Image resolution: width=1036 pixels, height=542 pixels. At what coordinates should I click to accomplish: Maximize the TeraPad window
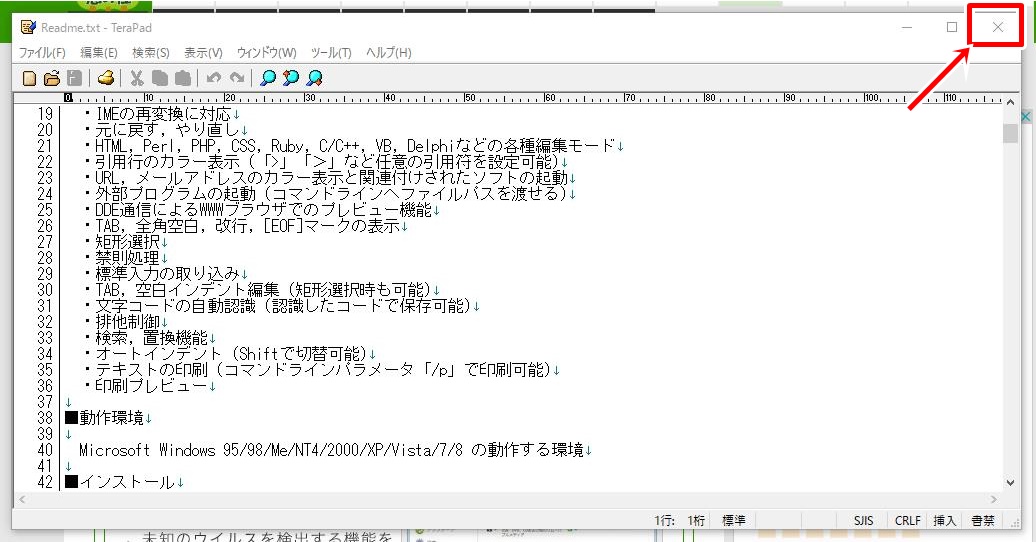click(x=952, y=27)
